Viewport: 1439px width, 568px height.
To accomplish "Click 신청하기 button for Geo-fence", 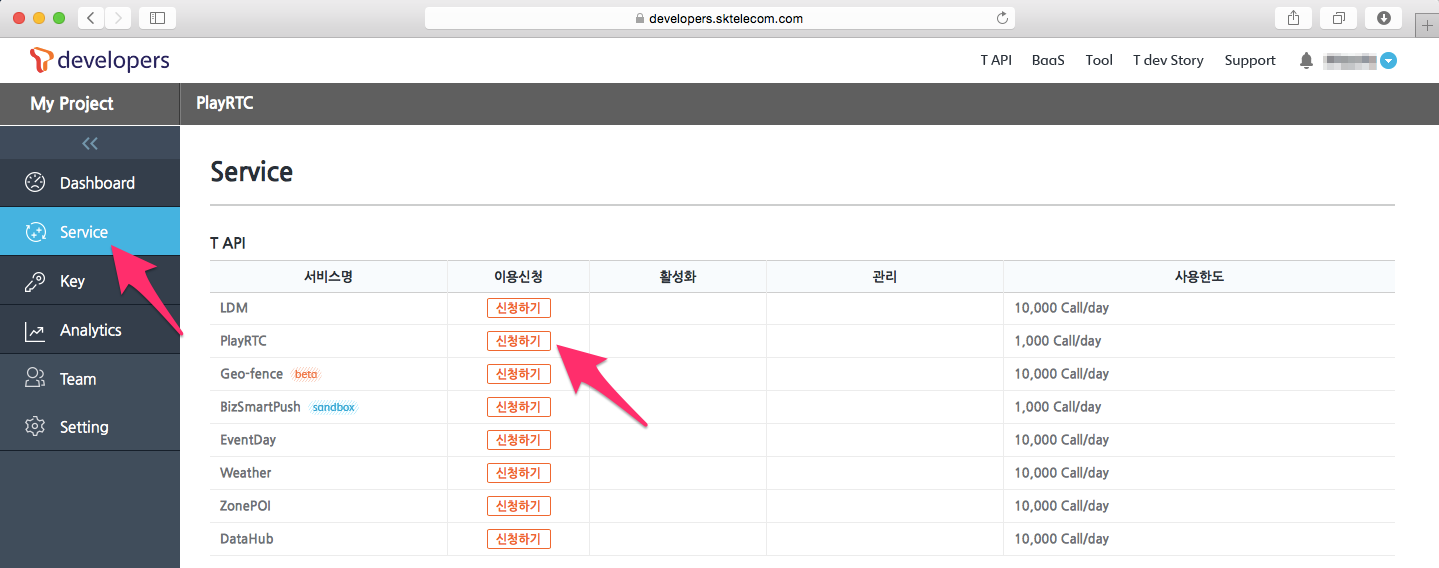I will coord(518,374).
